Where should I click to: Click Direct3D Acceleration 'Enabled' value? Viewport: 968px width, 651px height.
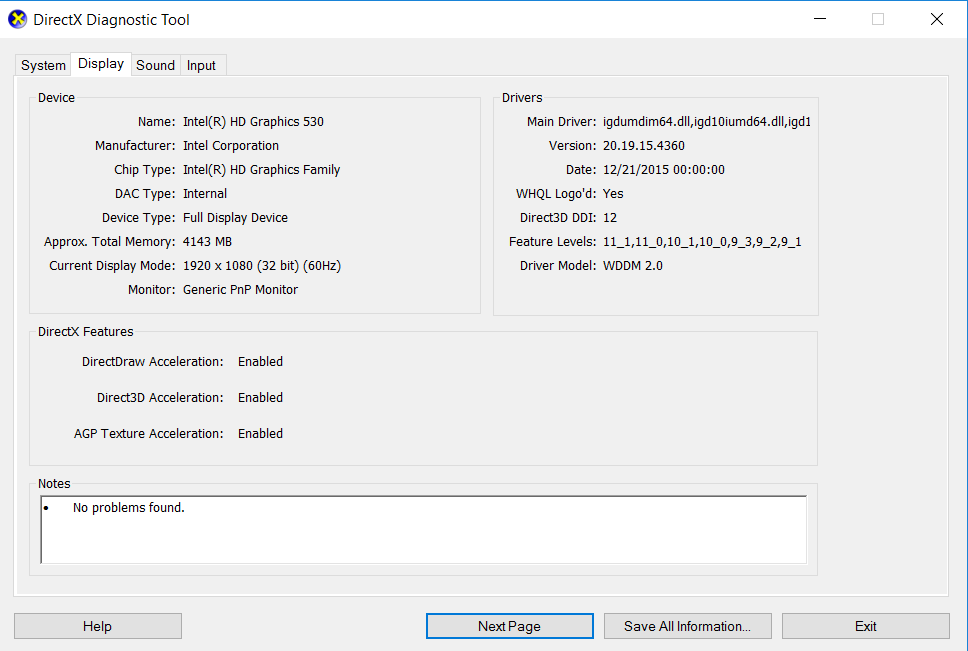click(261, 398)
